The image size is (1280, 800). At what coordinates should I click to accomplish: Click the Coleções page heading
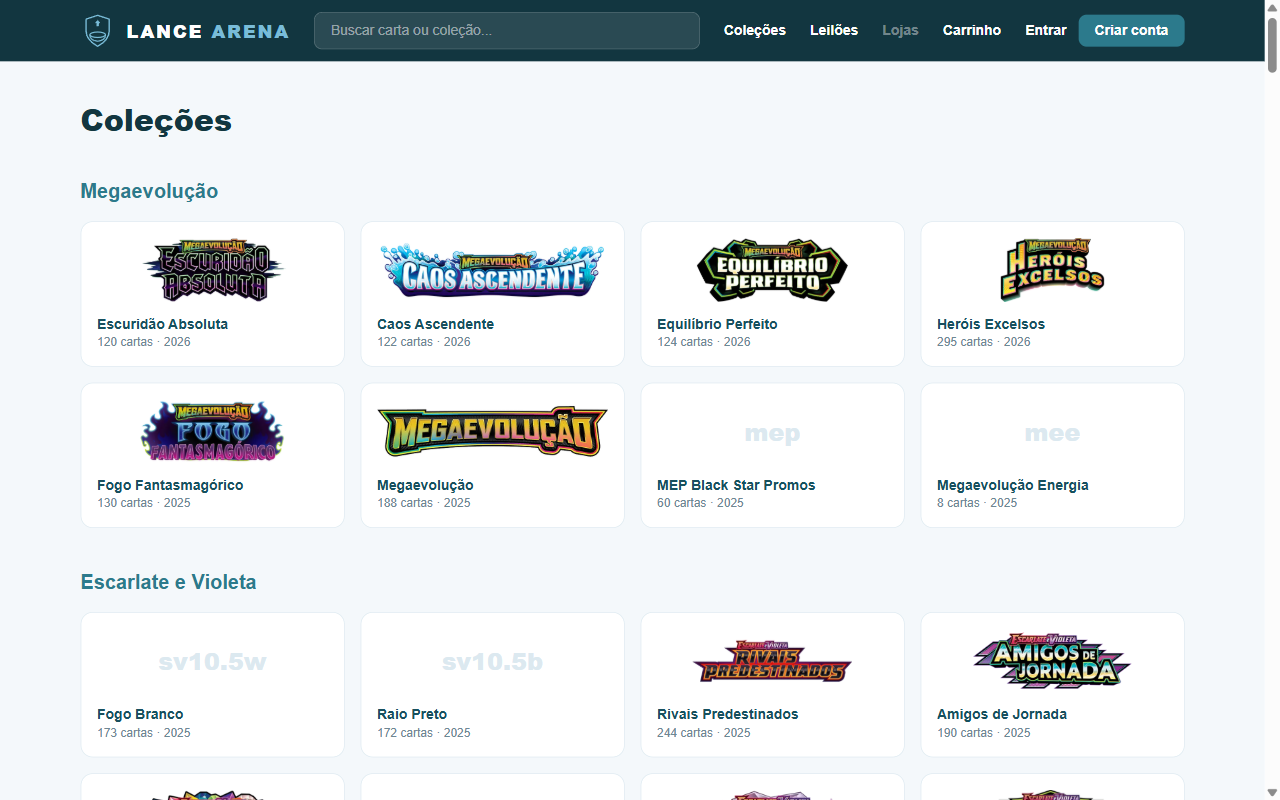point(156,121)
